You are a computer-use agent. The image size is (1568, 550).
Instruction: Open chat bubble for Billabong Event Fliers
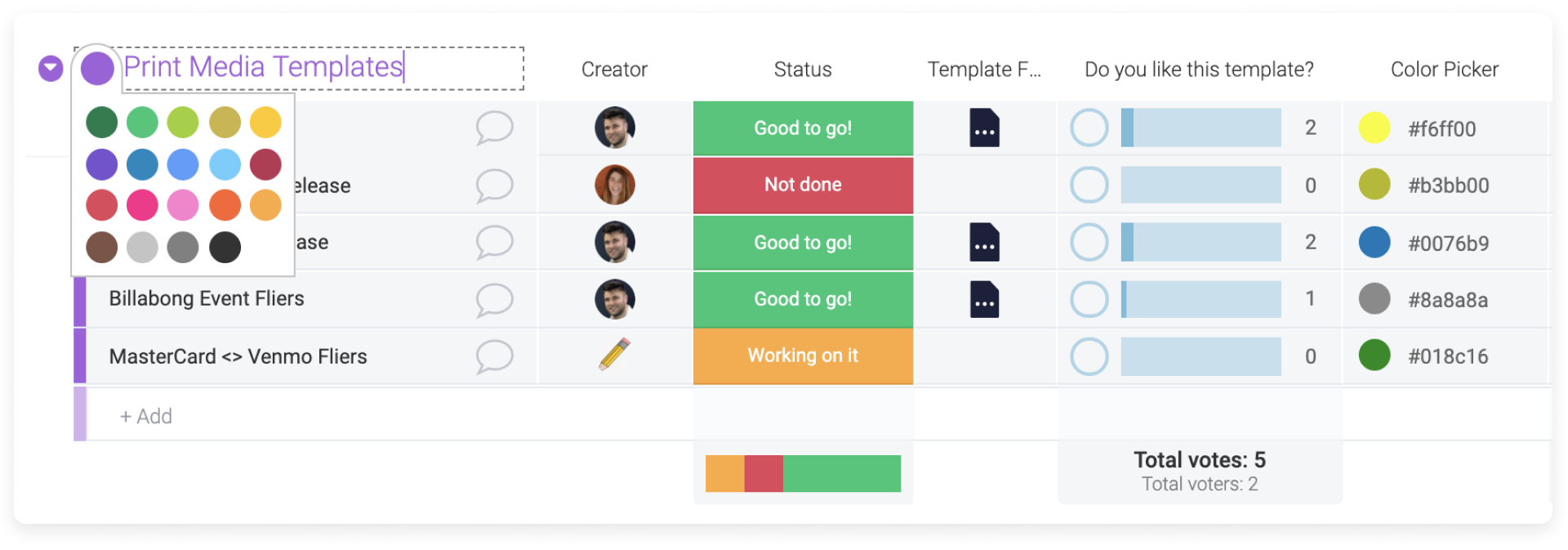[494, 300]
